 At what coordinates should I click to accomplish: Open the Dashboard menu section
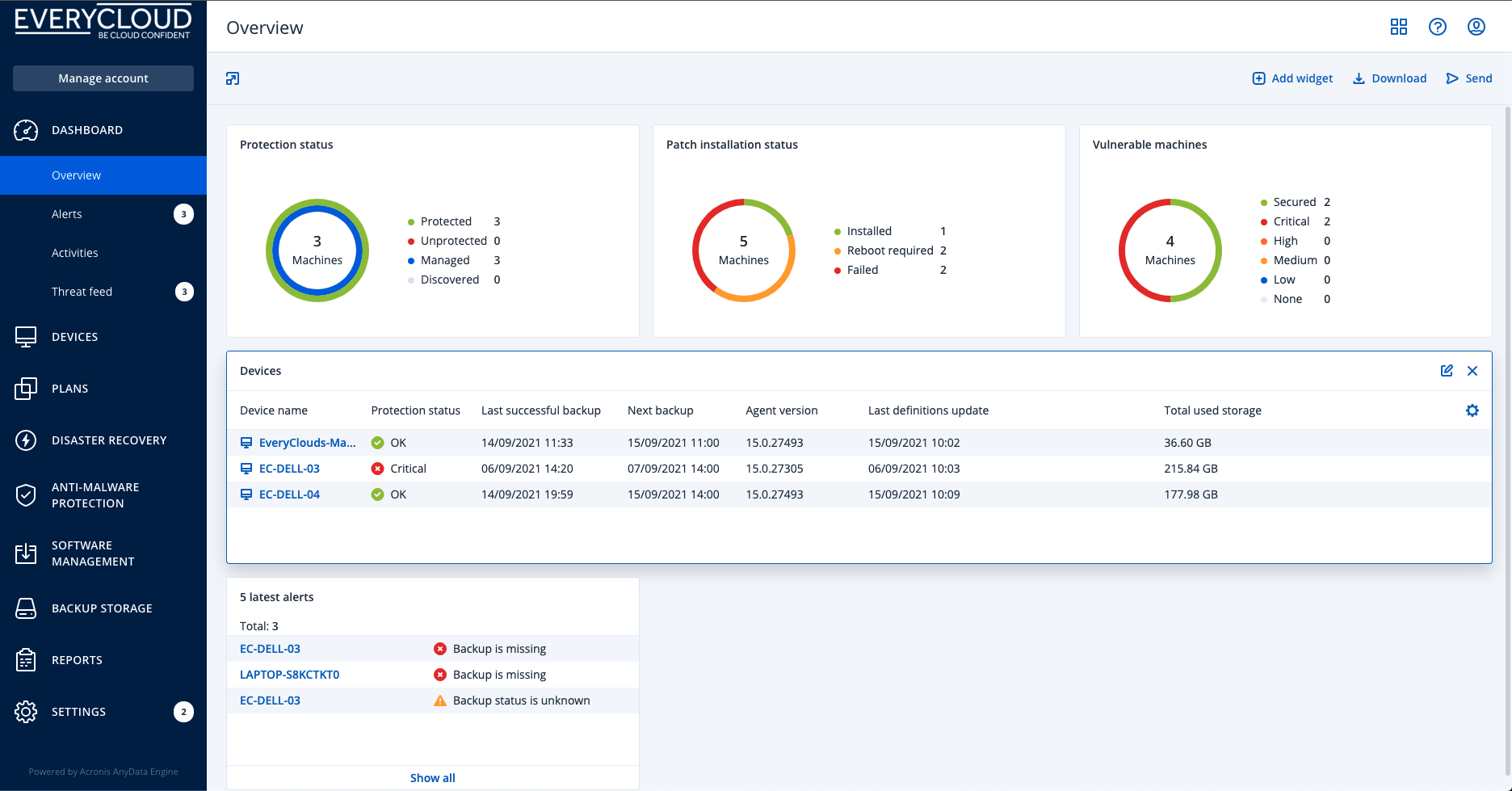(103, 130)
